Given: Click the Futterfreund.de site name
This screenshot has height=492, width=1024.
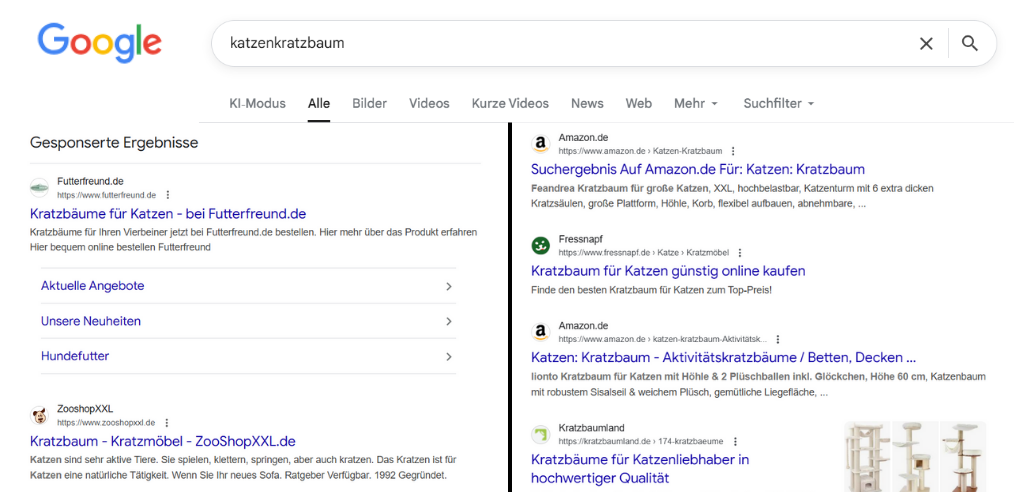Looking at the screenshot, I should 90,181.
